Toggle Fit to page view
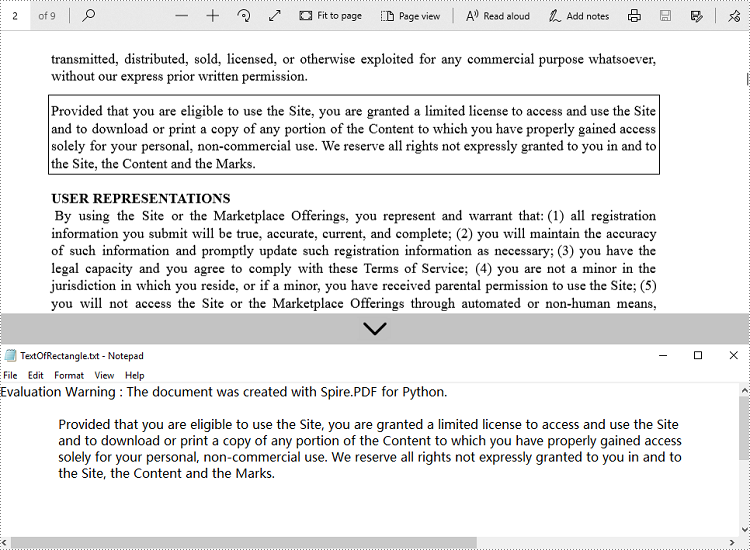The height and width of the screenshot is (550, 750). click(331, 16)
